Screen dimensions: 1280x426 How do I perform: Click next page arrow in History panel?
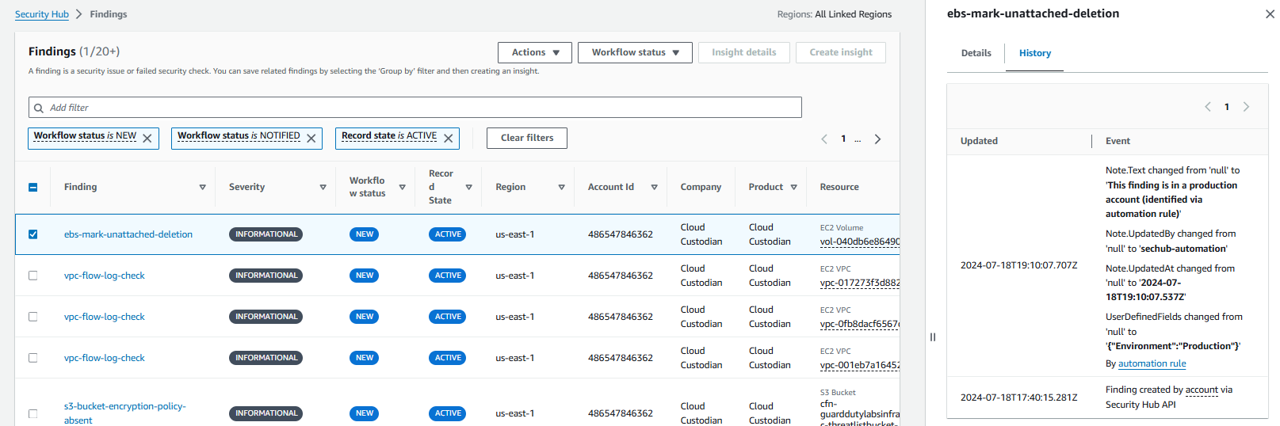click(x=1246, y=107)
